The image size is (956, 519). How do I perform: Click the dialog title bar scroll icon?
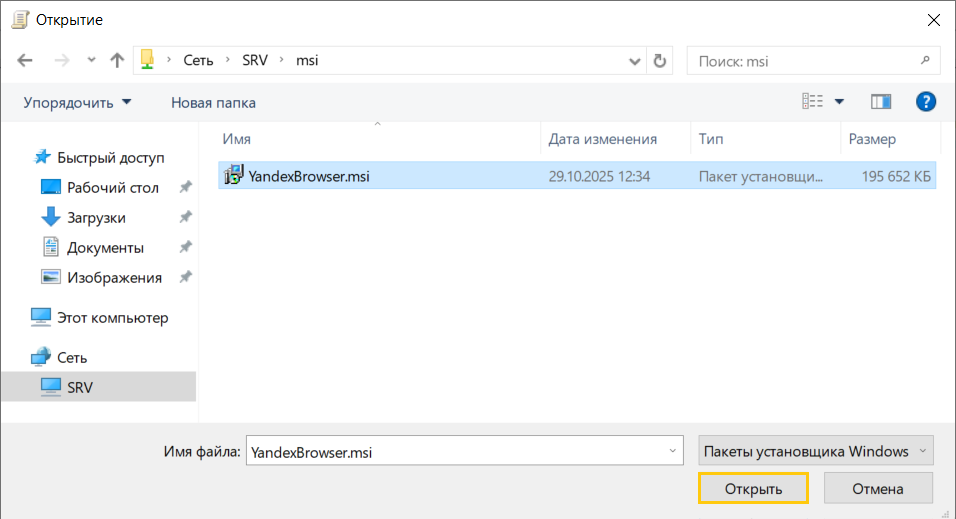tap(20, 20)
